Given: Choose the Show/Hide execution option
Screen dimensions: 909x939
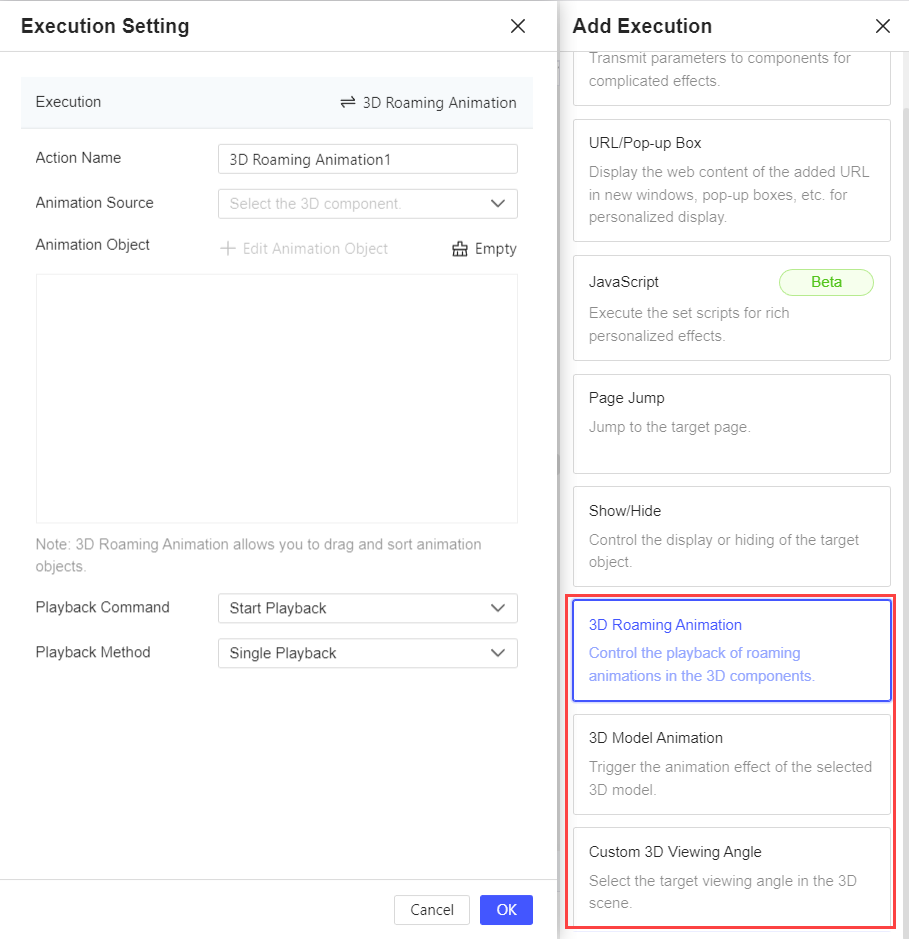Looking at the screenshot, I should (x=731, y=536).
